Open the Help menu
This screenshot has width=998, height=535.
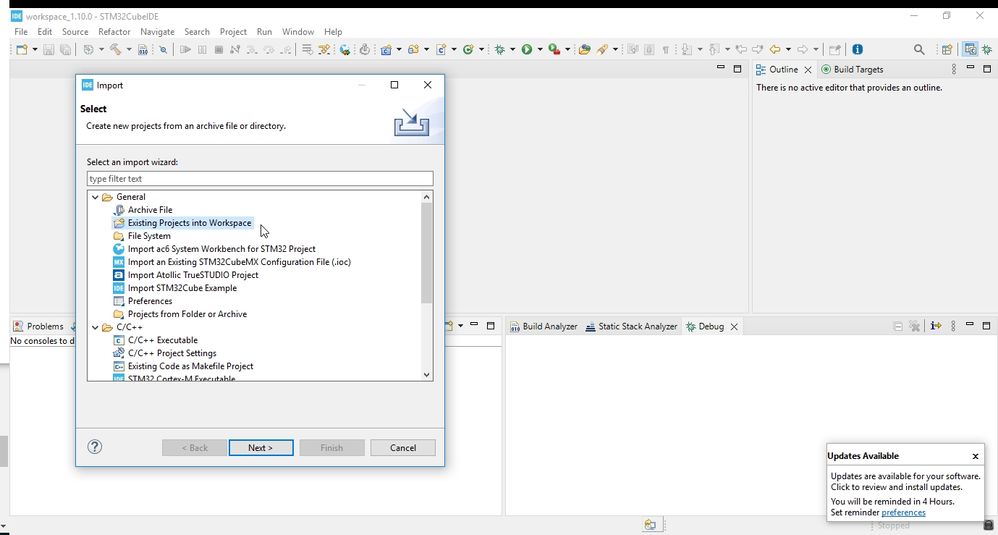click(x=333, y=32)
